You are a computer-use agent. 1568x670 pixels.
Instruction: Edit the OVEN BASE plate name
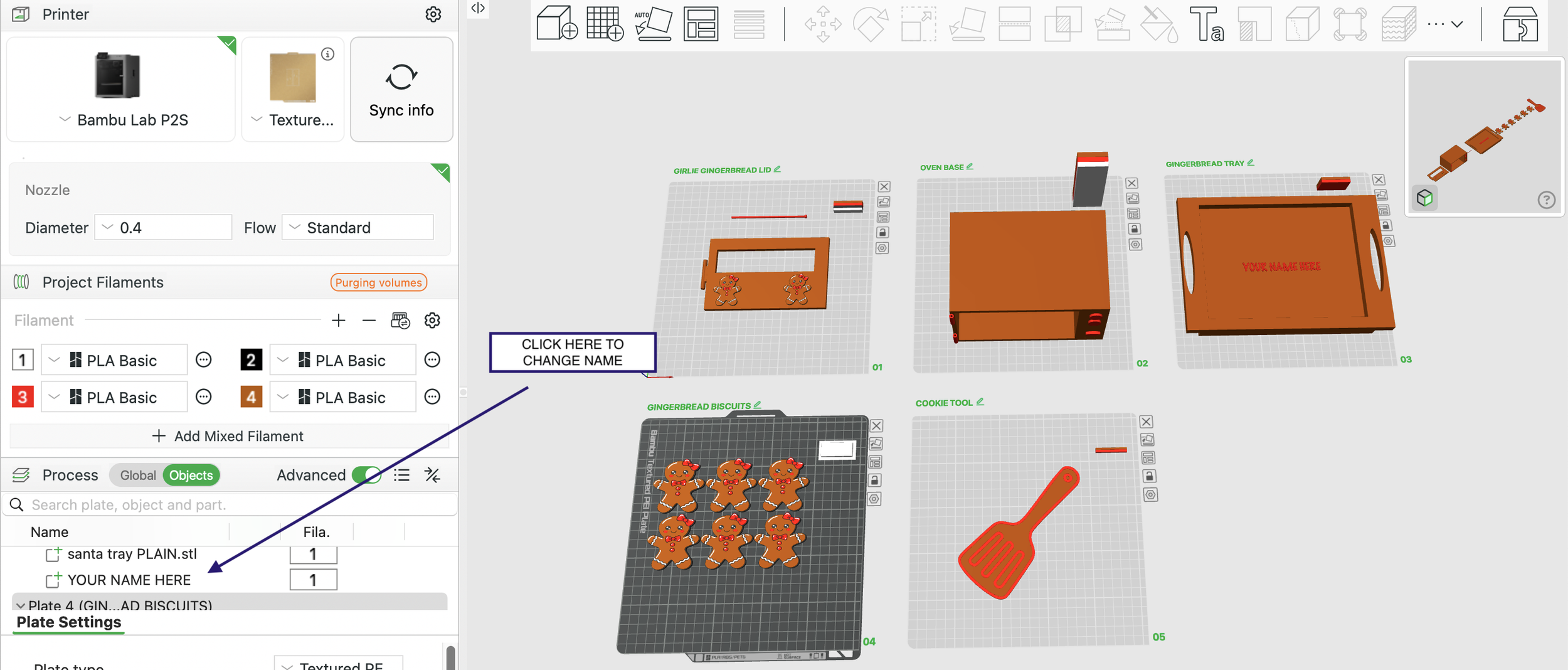point(970,166)
